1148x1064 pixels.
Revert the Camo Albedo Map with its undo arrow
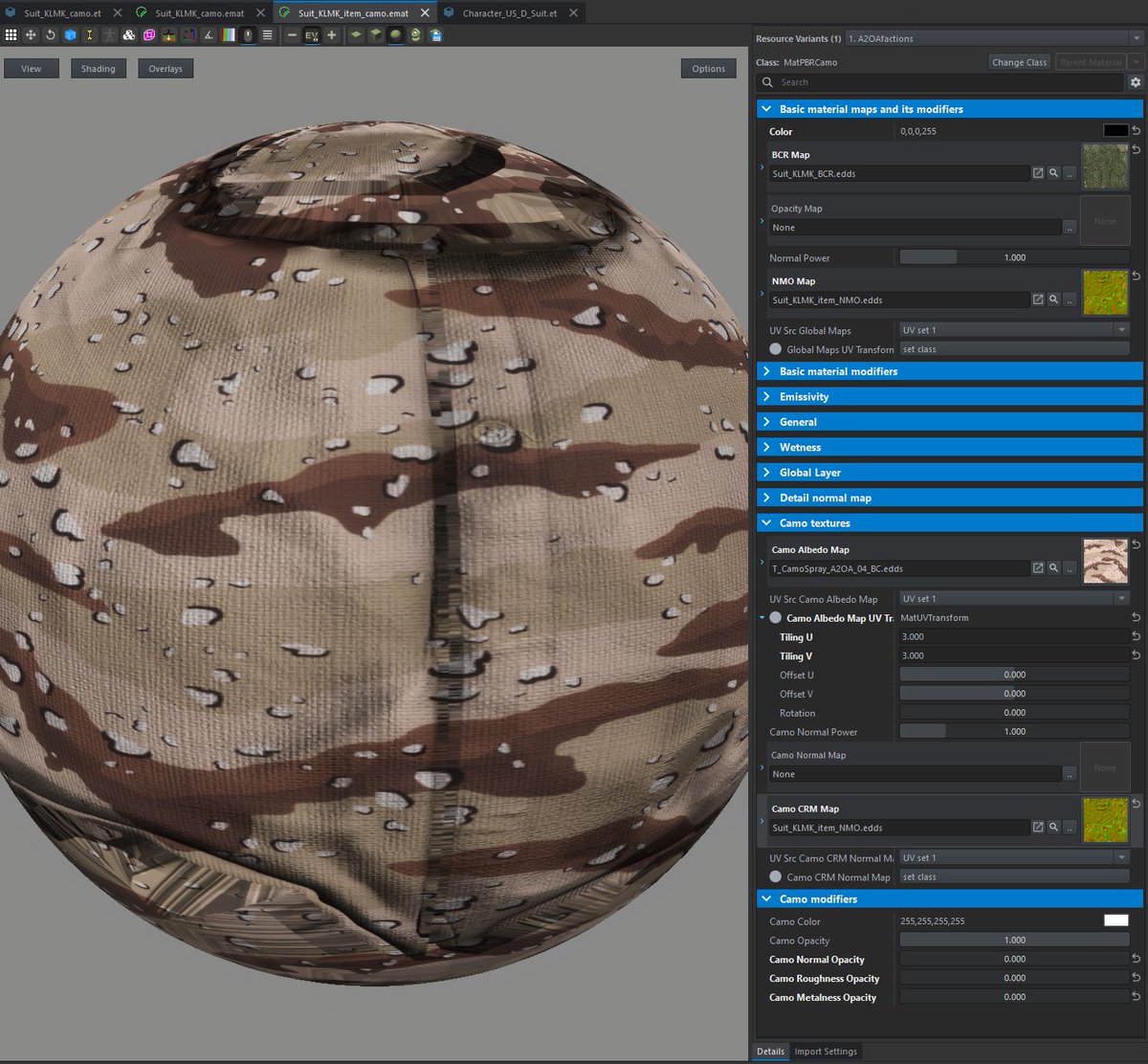(1136, 544)
